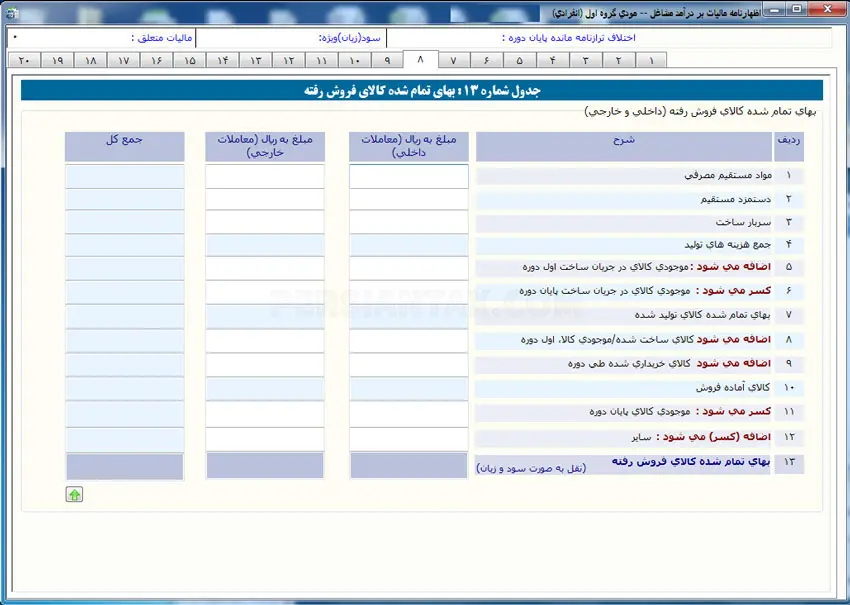Go to tab 3
Viewport: 850px width, 605px height.
(x=585, y=60)
